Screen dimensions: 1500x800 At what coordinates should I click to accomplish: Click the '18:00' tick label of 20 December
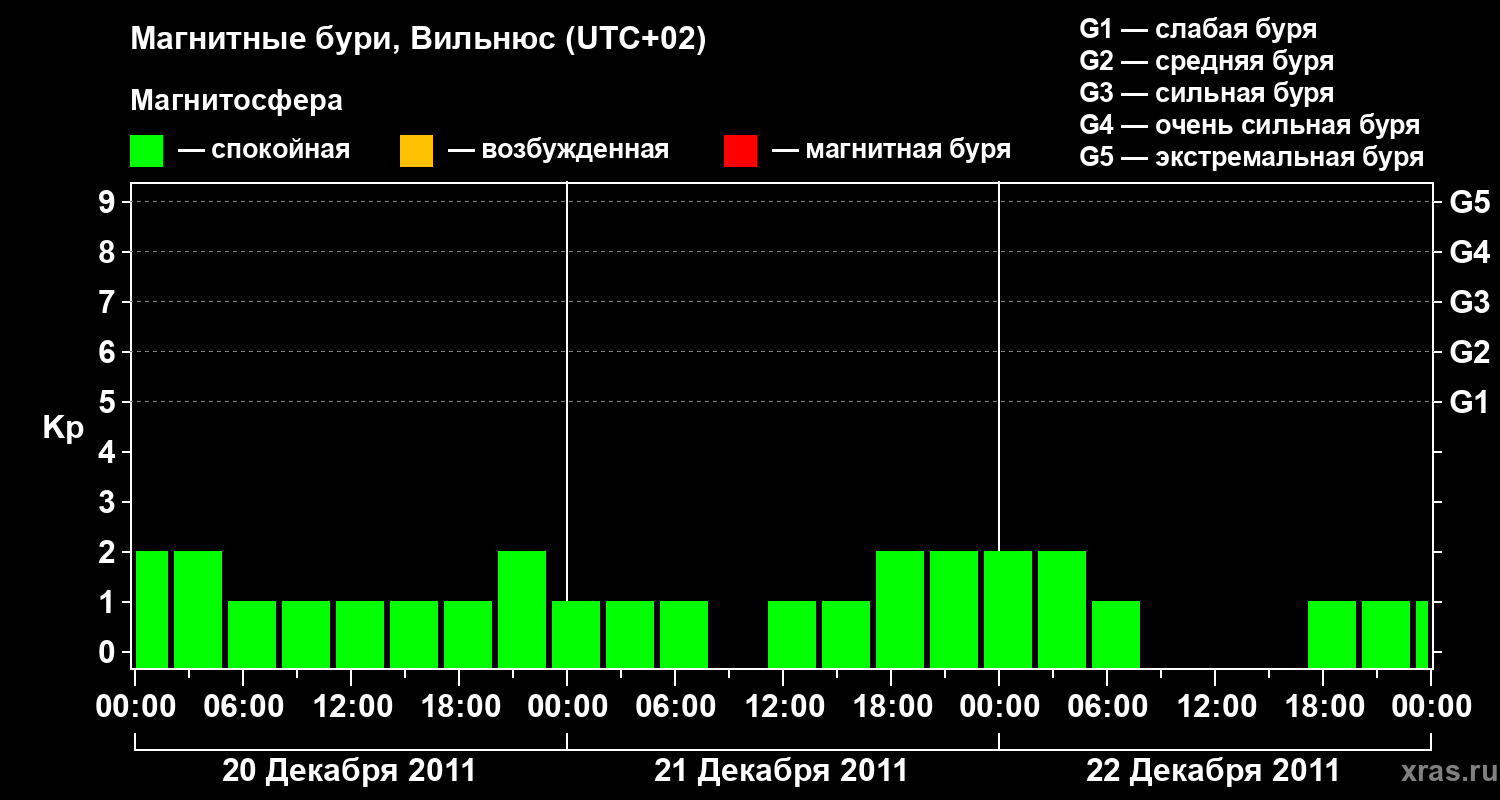(459, 707)
